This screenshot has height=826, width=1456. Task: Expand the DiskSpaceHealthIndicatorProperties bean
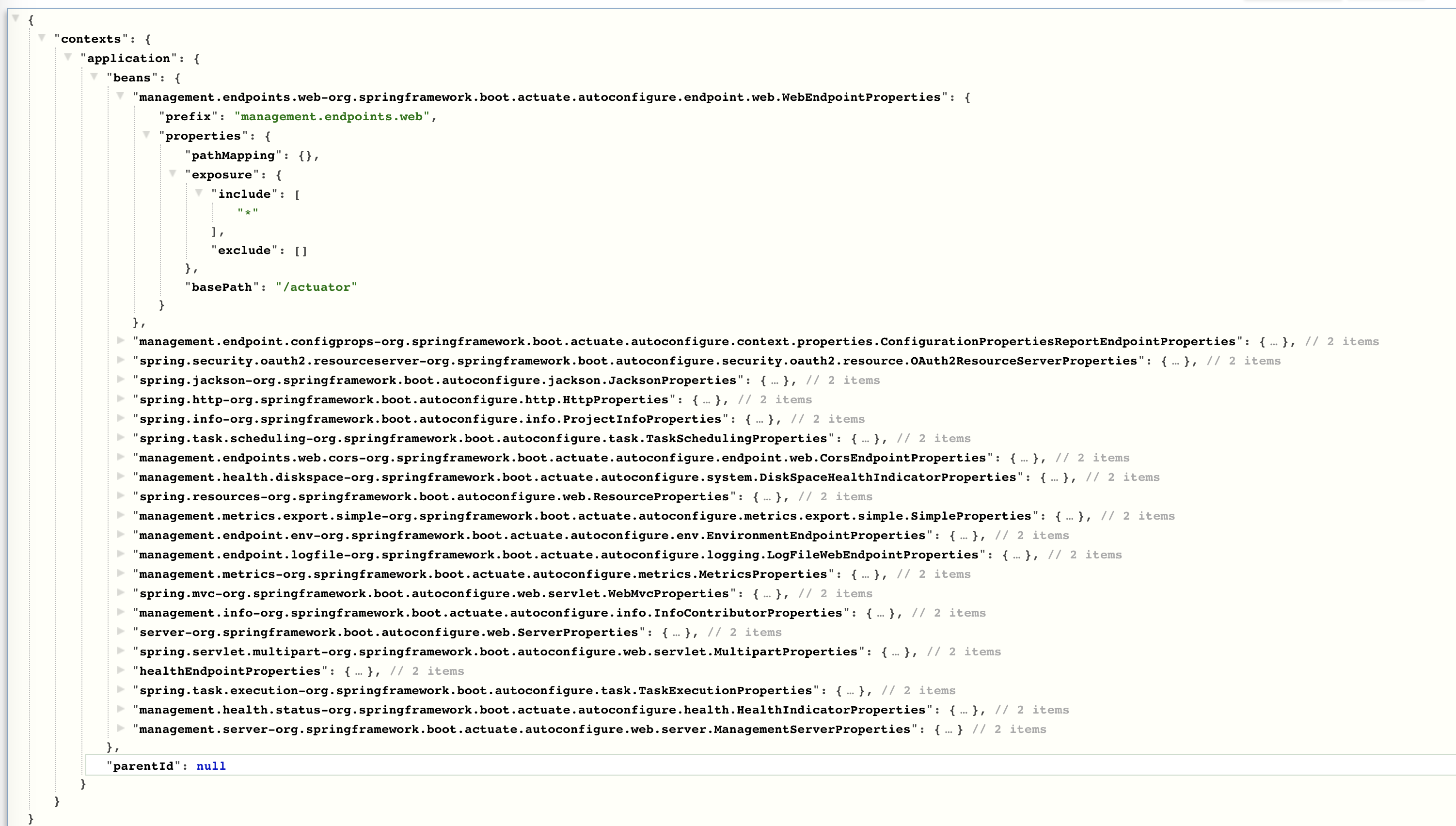pos(120,476)
